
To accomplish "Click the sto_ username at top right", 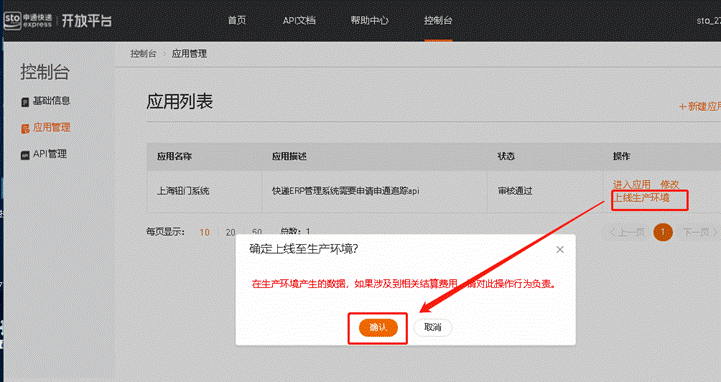I will point(709,21).
